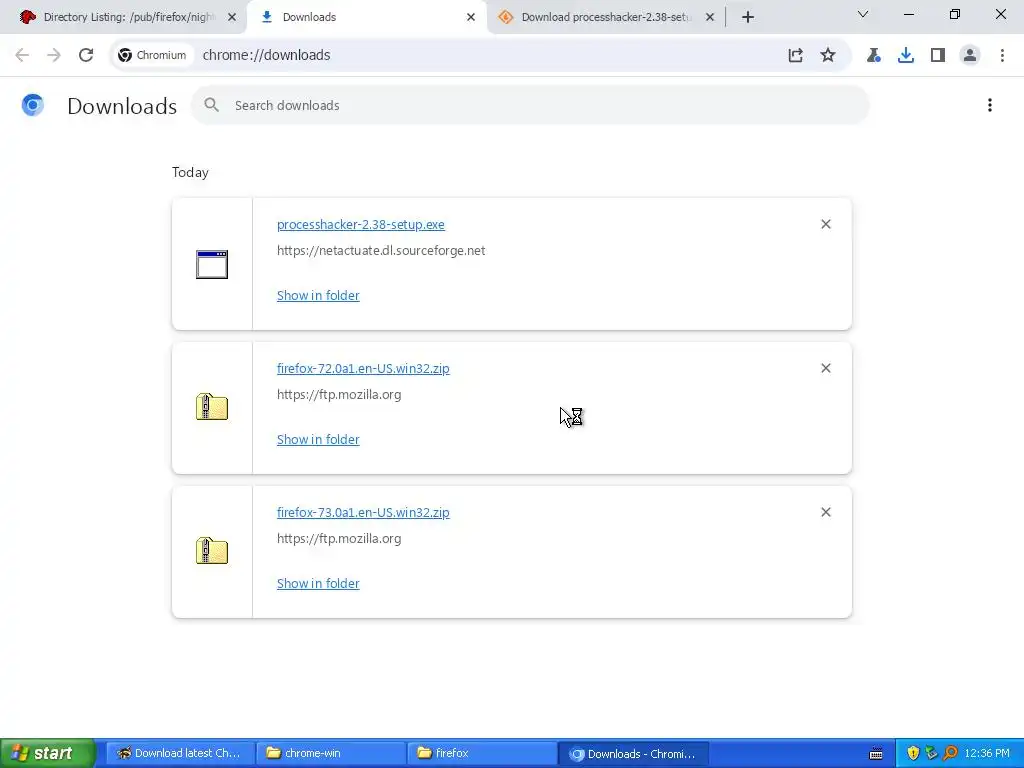The image size is (1024, 768).
Task: Click the processhacker exe file icon
Action: click(212, 264)
